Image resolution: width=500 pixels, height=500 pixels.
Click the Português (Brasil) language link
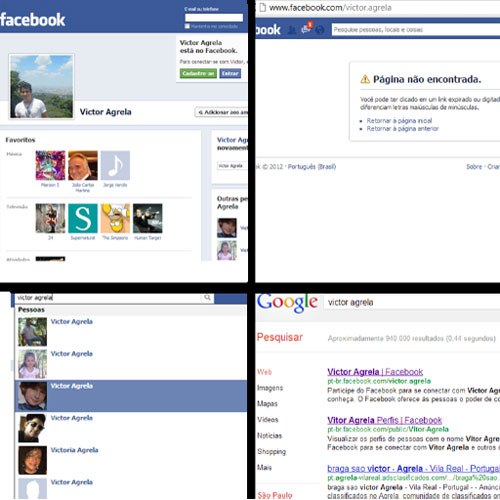coord(312,167)
